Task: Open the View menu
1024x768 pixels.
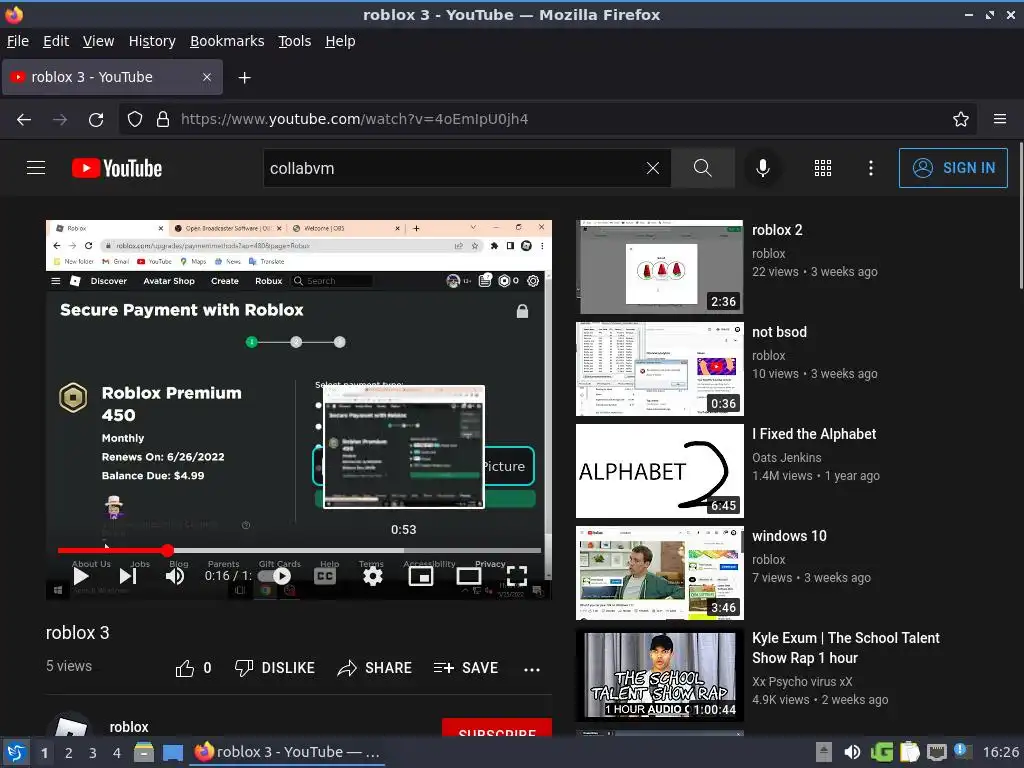Action: pos(98,41)
